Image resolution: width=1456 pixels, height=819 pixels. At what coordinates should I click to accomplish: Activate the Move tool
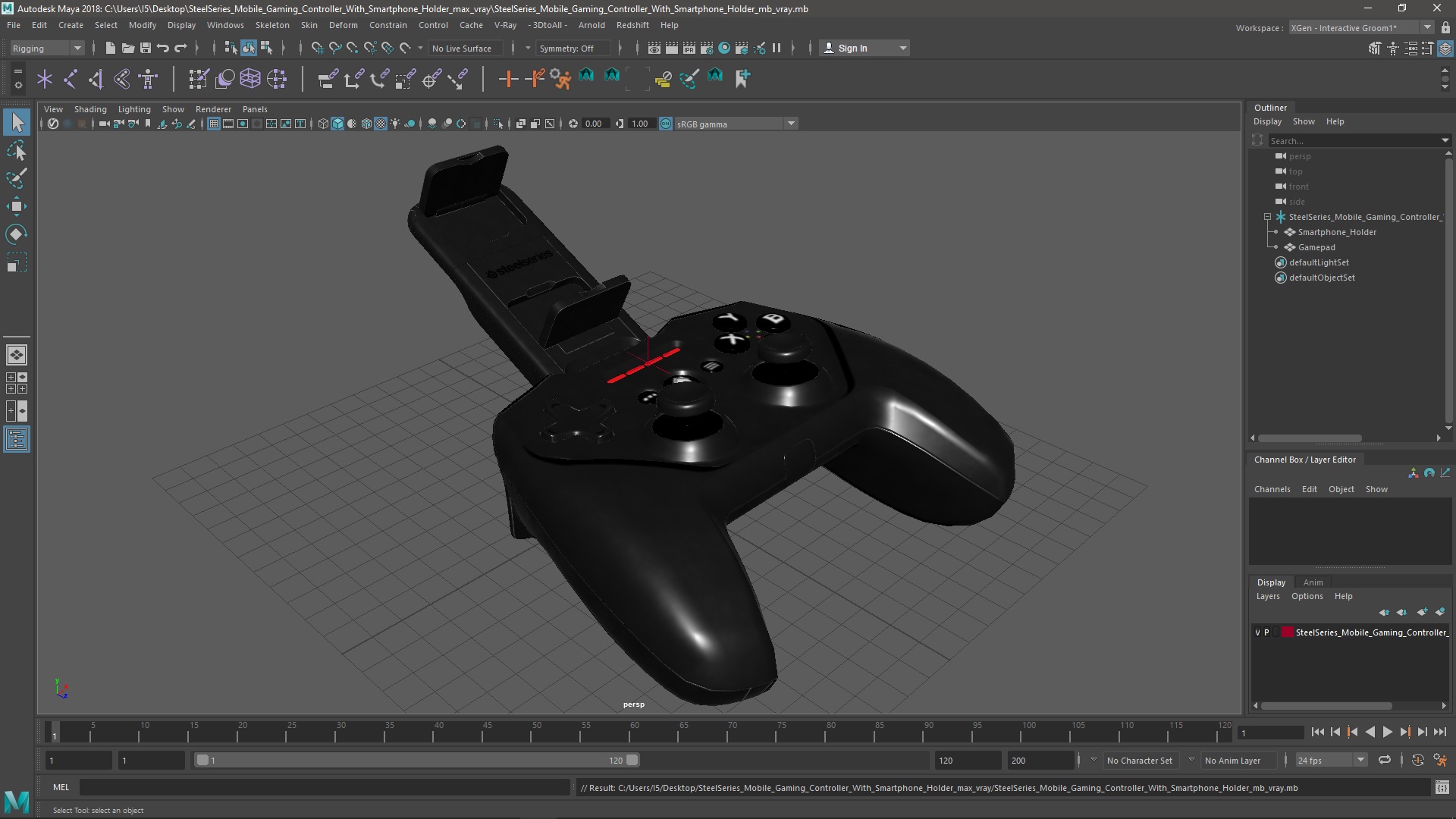(17, 206)
